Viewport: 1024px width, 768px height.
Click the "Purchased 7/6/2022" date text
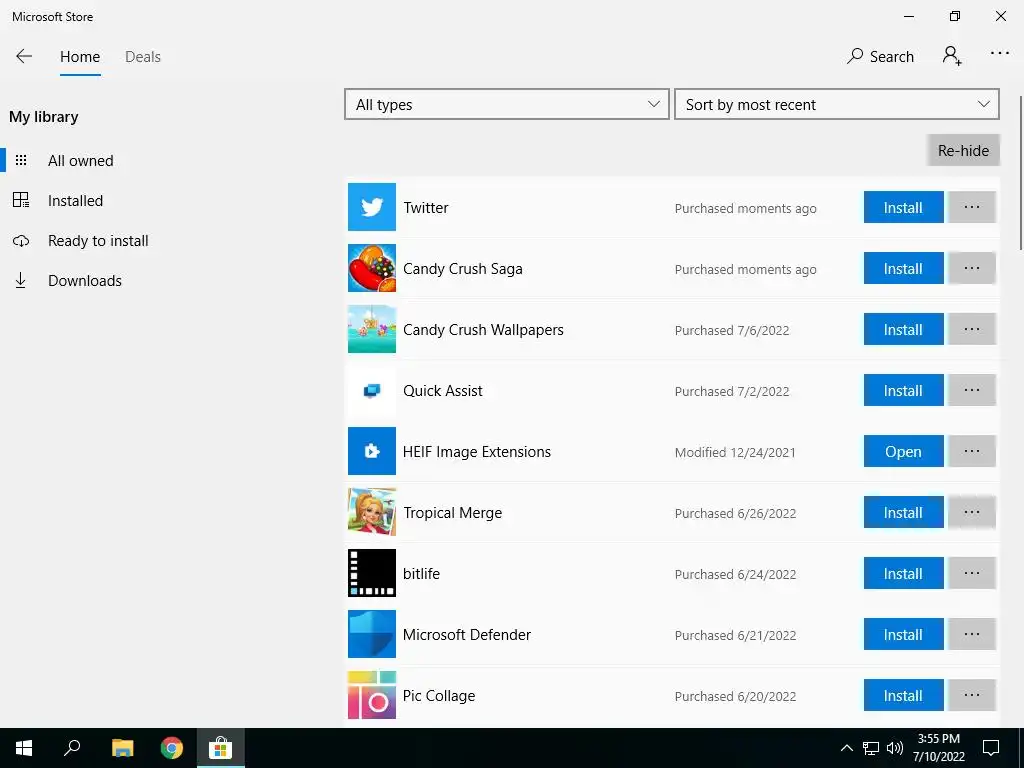(x=732, y=330)
